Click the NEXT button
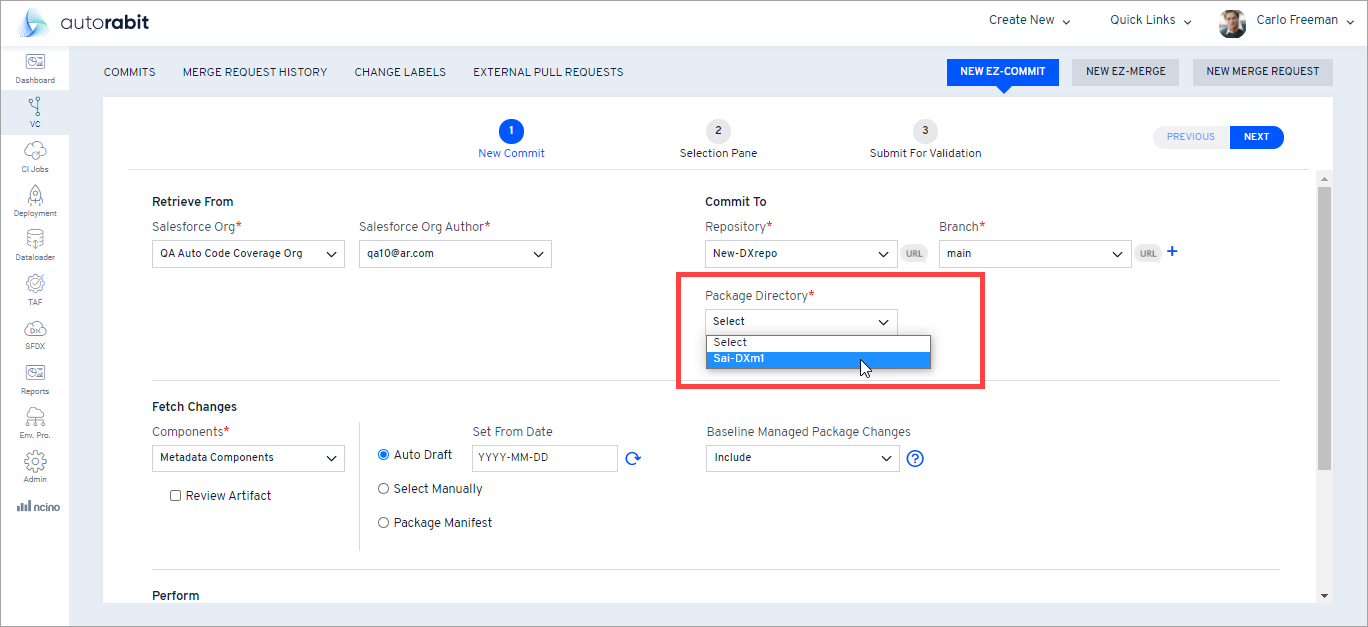 click(x=1256, y=136)
